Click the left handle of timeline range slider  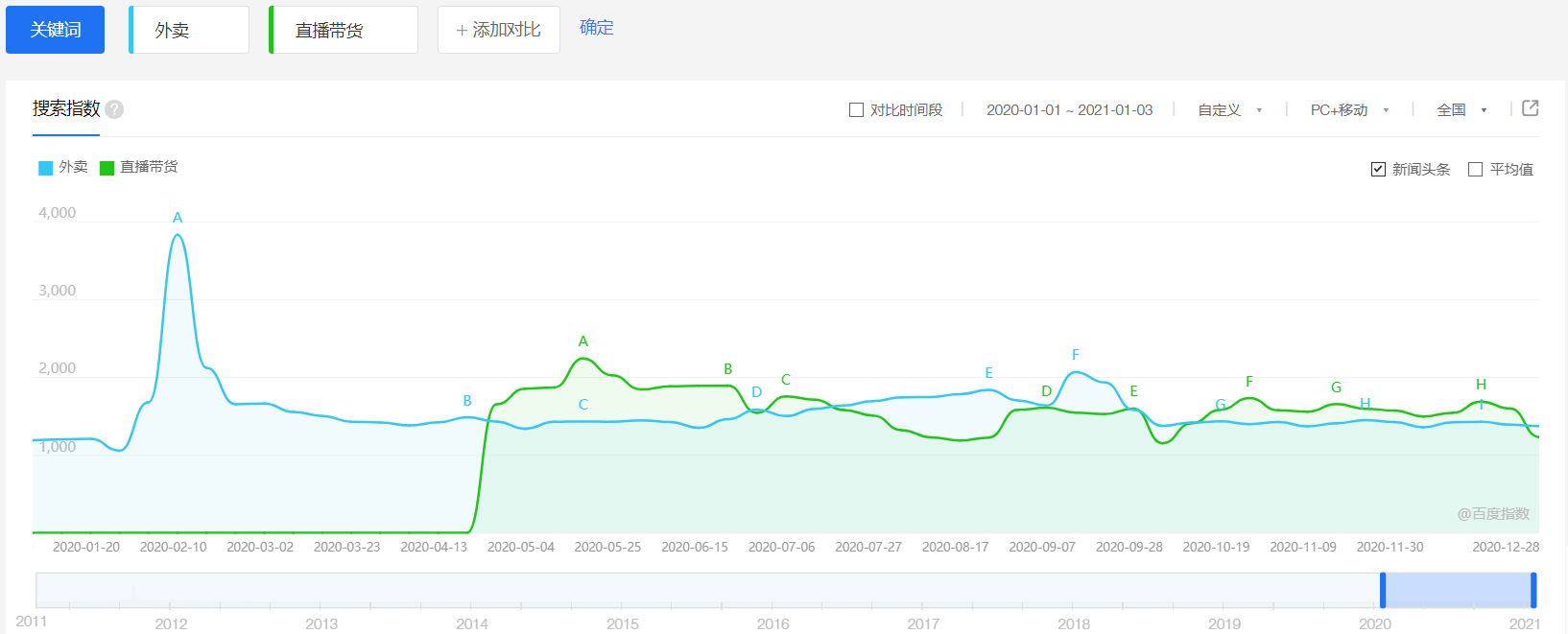pos(1383,590)
